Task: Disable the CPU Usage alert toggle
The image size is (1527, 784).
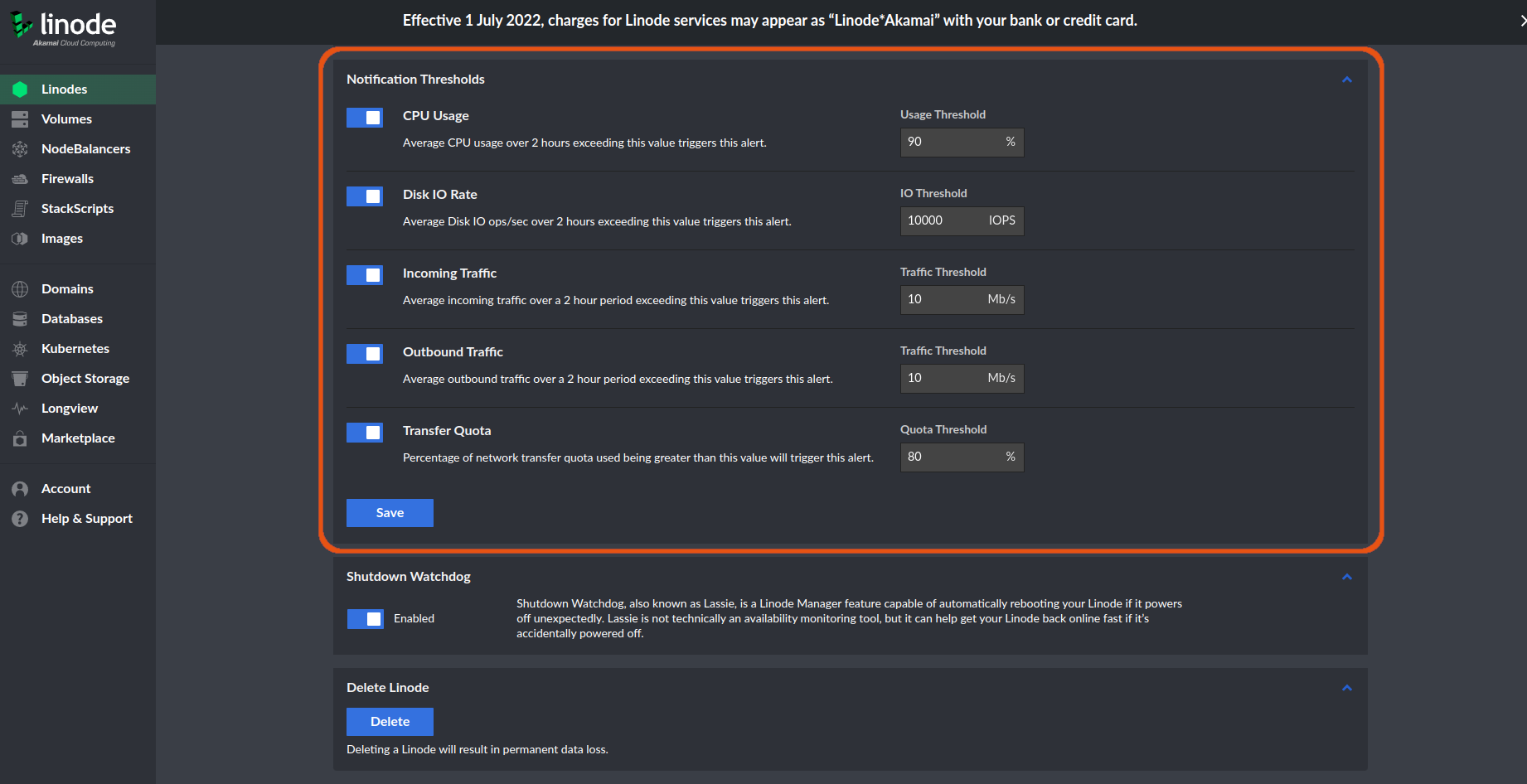Action: 365,118
